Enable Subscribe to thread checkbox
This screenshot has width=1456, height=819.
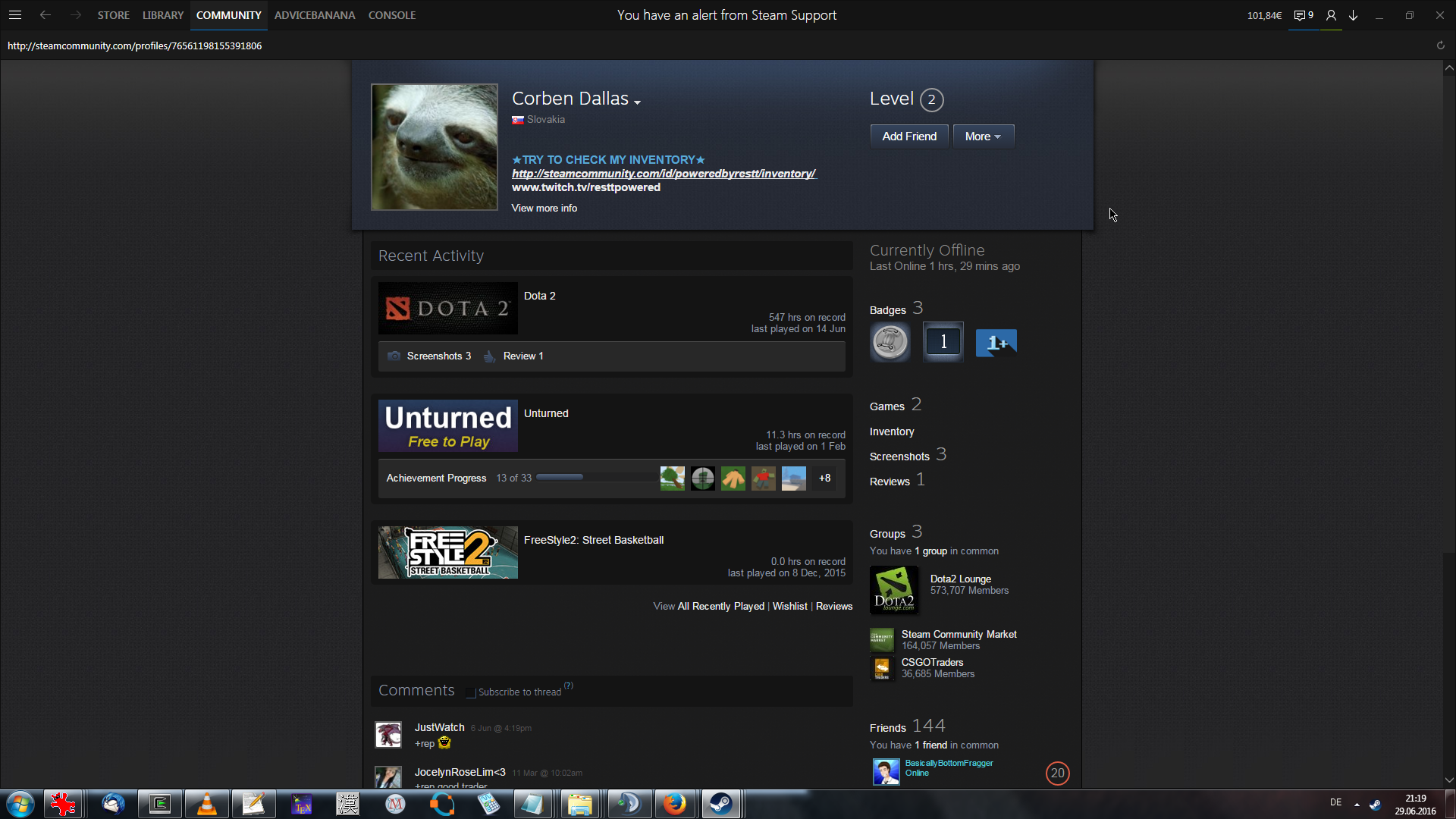click(x=471, y=692)
